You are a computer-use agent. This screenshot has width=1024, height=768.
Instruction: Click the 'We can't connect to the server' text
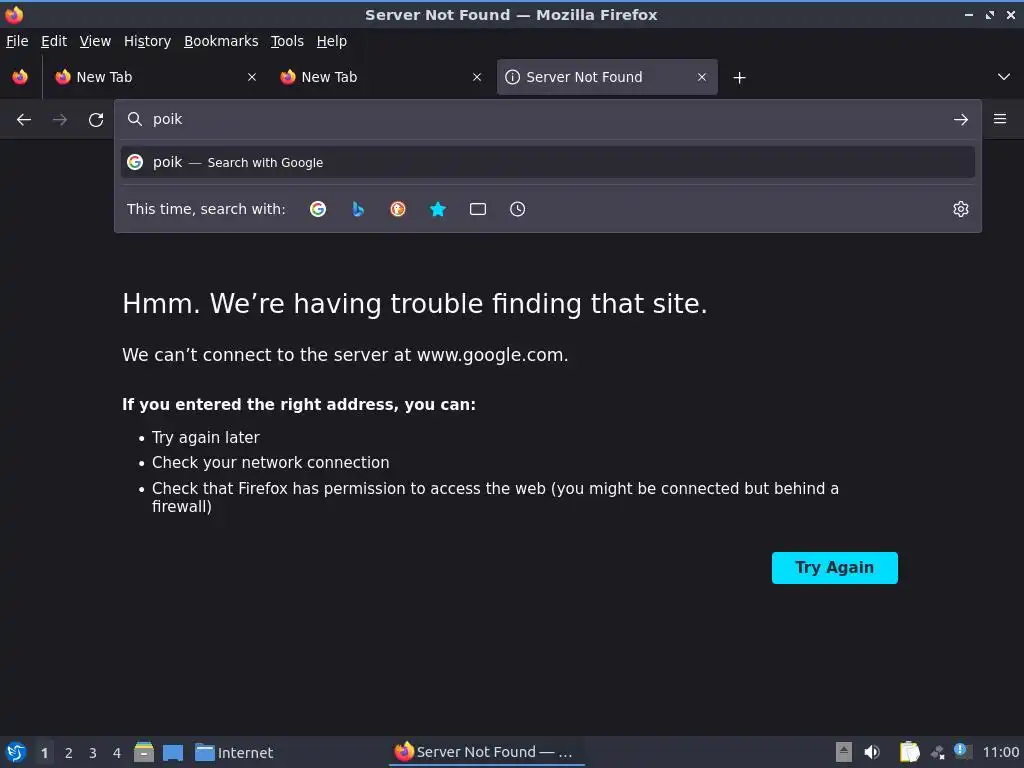(345, 355)
